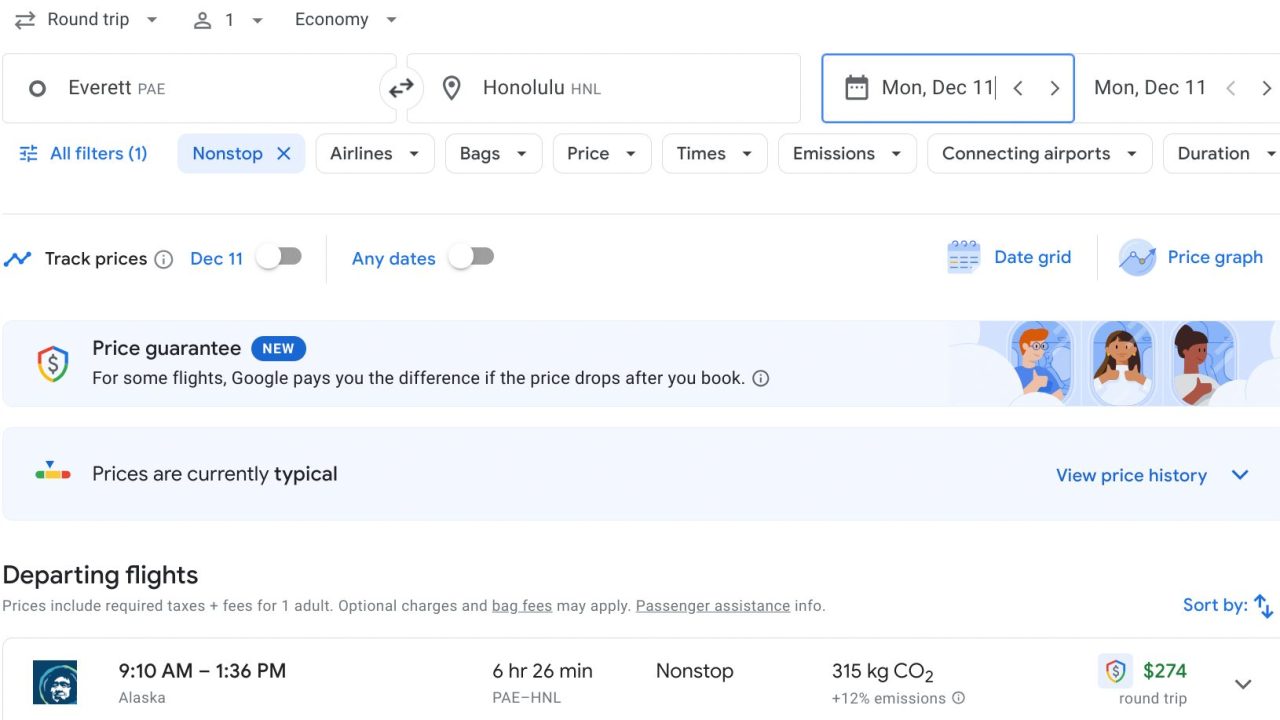Screen dimensions: 1280x720
Task: Click the Nonstop label on Alaska flight
Action: (x=695, y=671)
